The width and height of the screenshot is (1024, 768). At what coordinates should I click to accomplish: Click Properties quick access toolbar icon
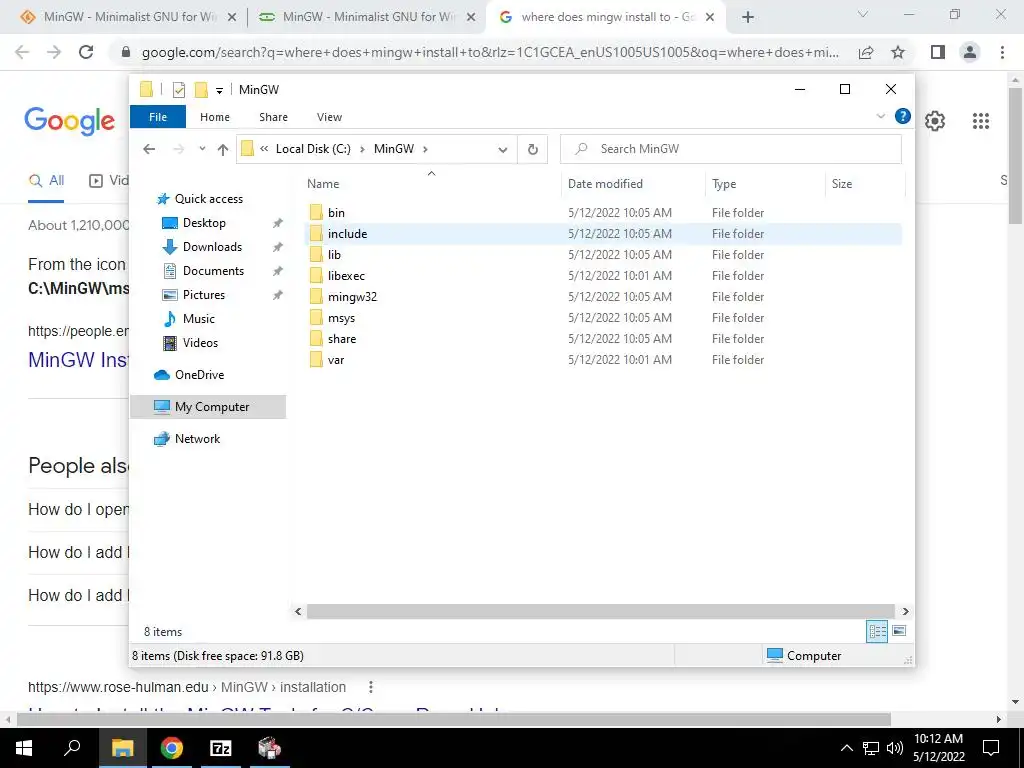tap(178, 89)
